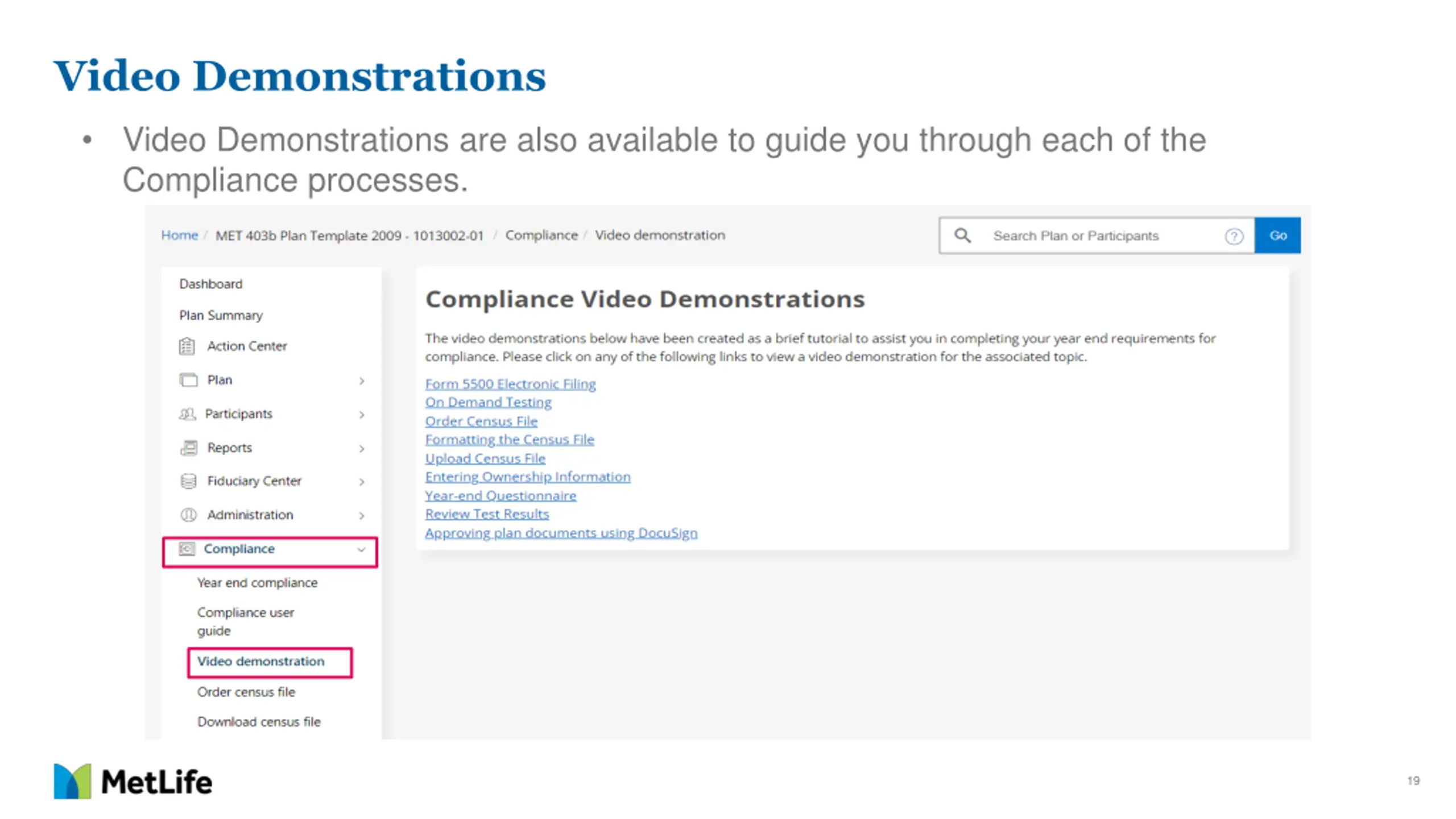This screenshot has width=1456, height=819.
Task: Open Formatting the Census File link
Action: pos(510,439)
